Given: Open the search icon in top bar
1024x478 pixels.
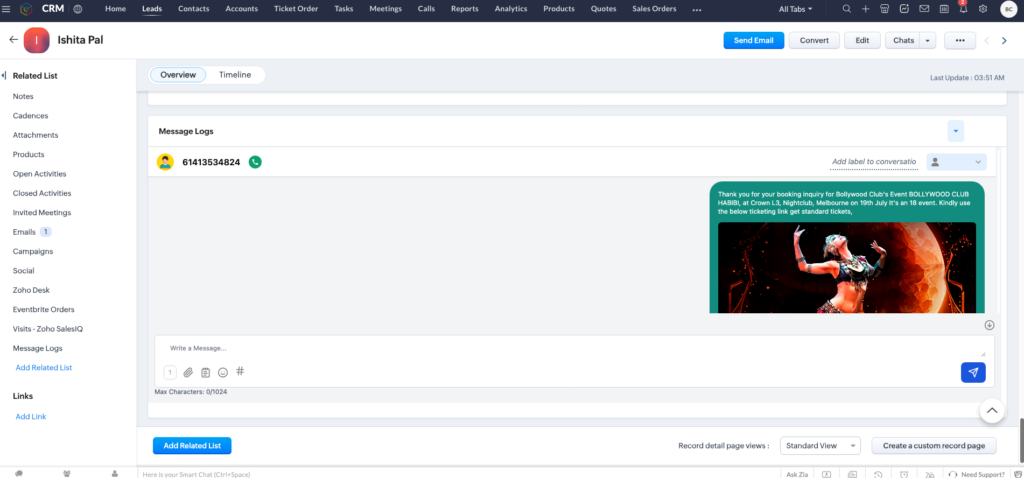Looking at the screenshot, I should click(x=847, y=9).
